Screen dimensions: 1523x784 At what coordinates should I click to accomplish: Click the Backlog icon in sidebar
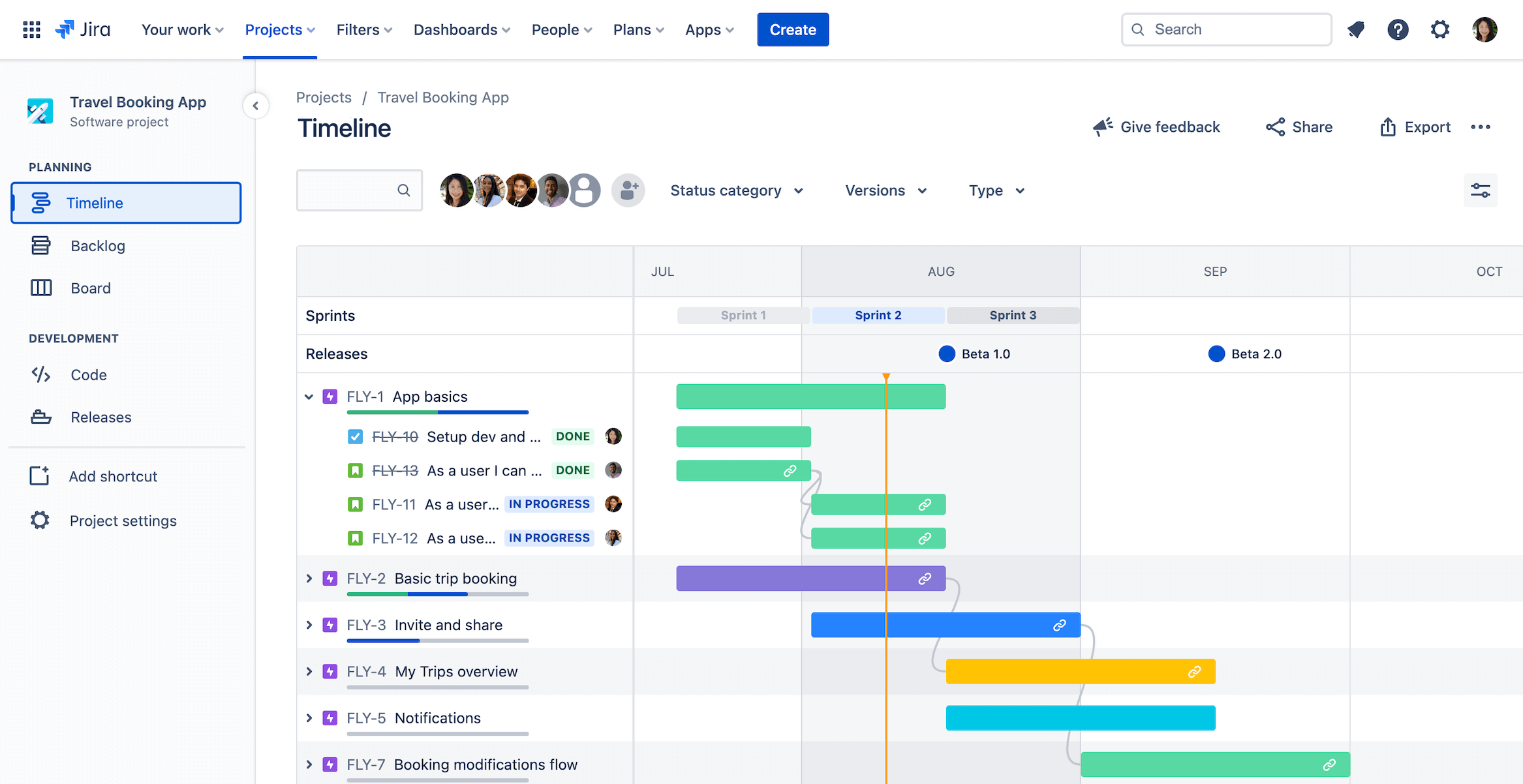[x=40, y=244]
